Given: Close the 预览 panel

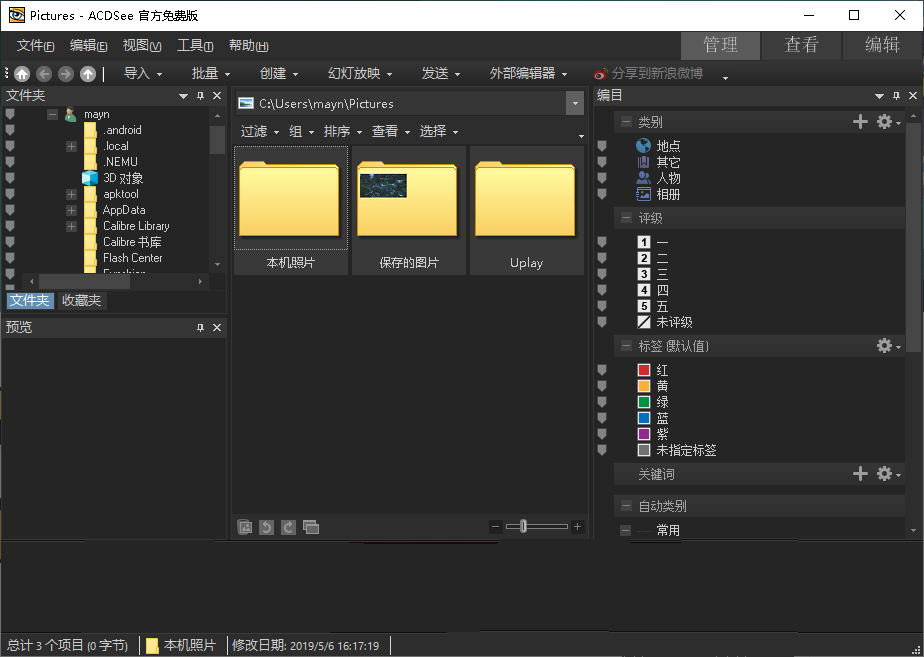Looking at the screenshot, I should (x=217, y=328).
